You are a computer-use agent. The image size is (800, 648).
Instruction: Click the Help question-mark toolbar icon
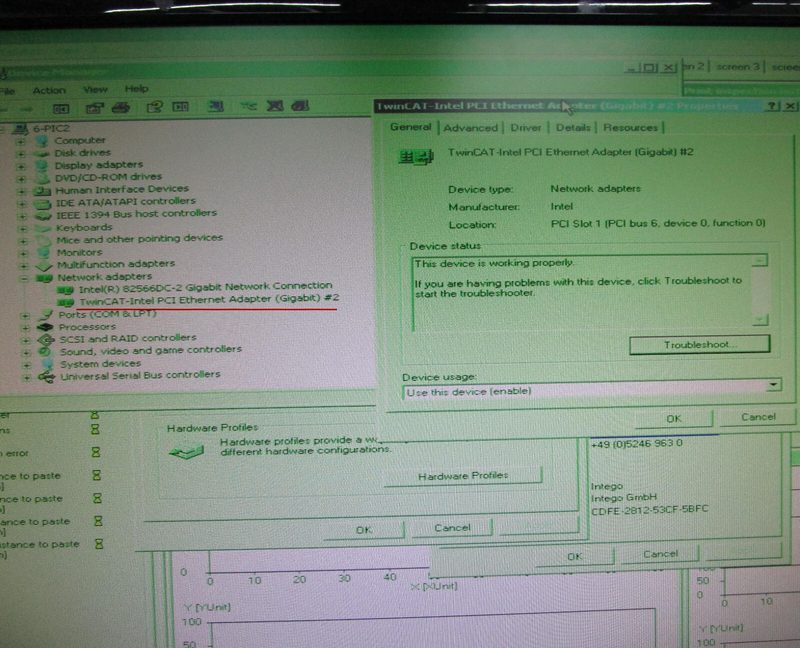click(x=154, y=107)
